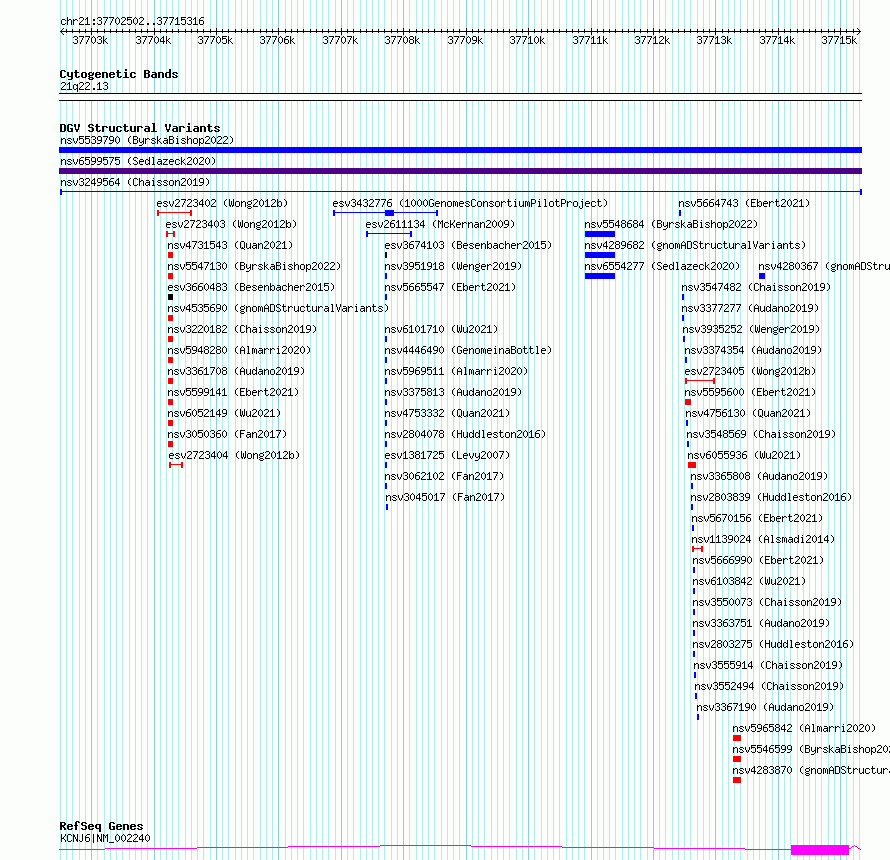This screenshot has width=890, height=860.
Task: Select the blue esv3432776 variant glyph
Action: (385, 213)
